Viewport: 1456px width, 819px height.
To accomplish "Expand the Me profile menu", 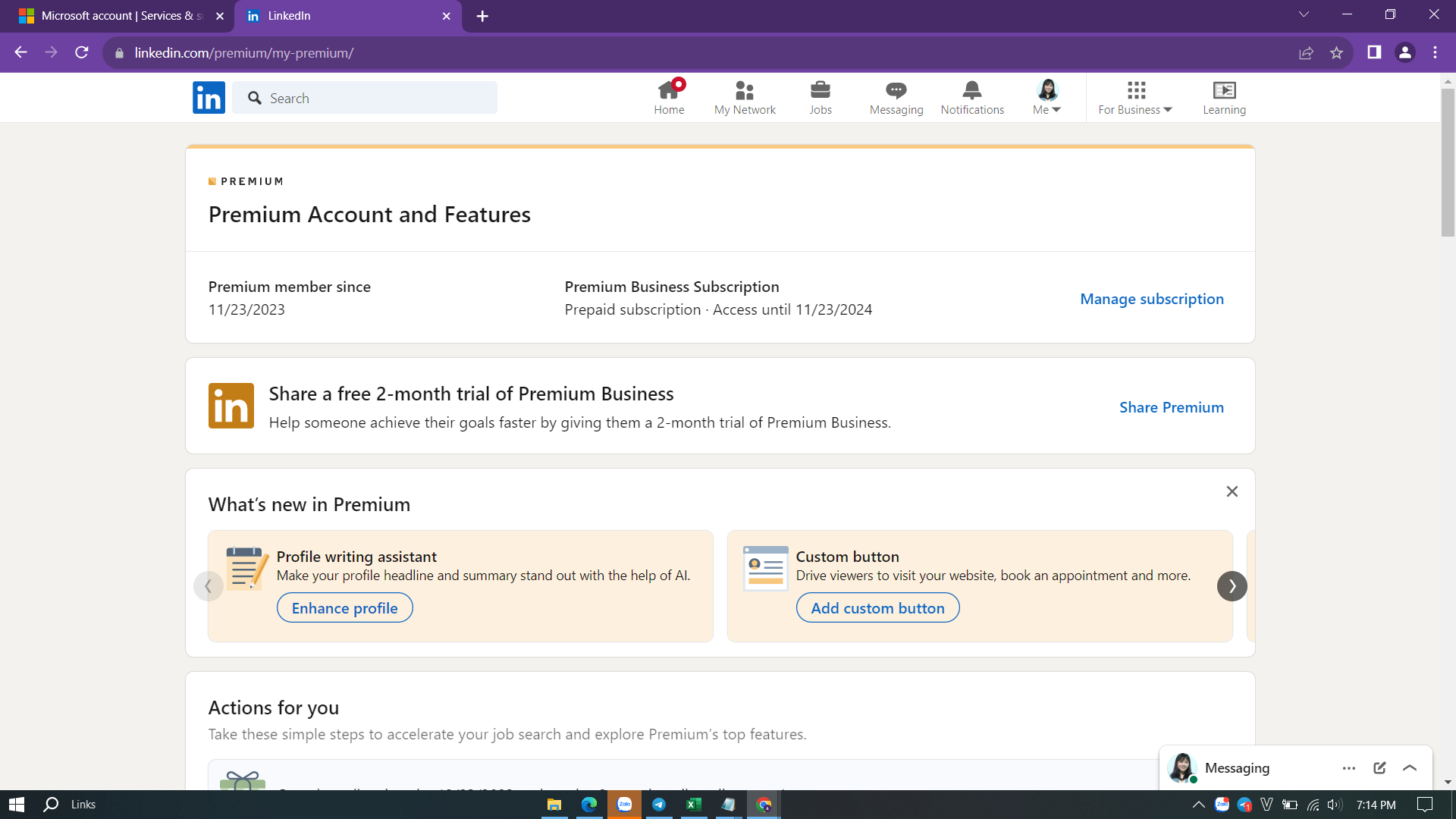I will (1047, 98).
